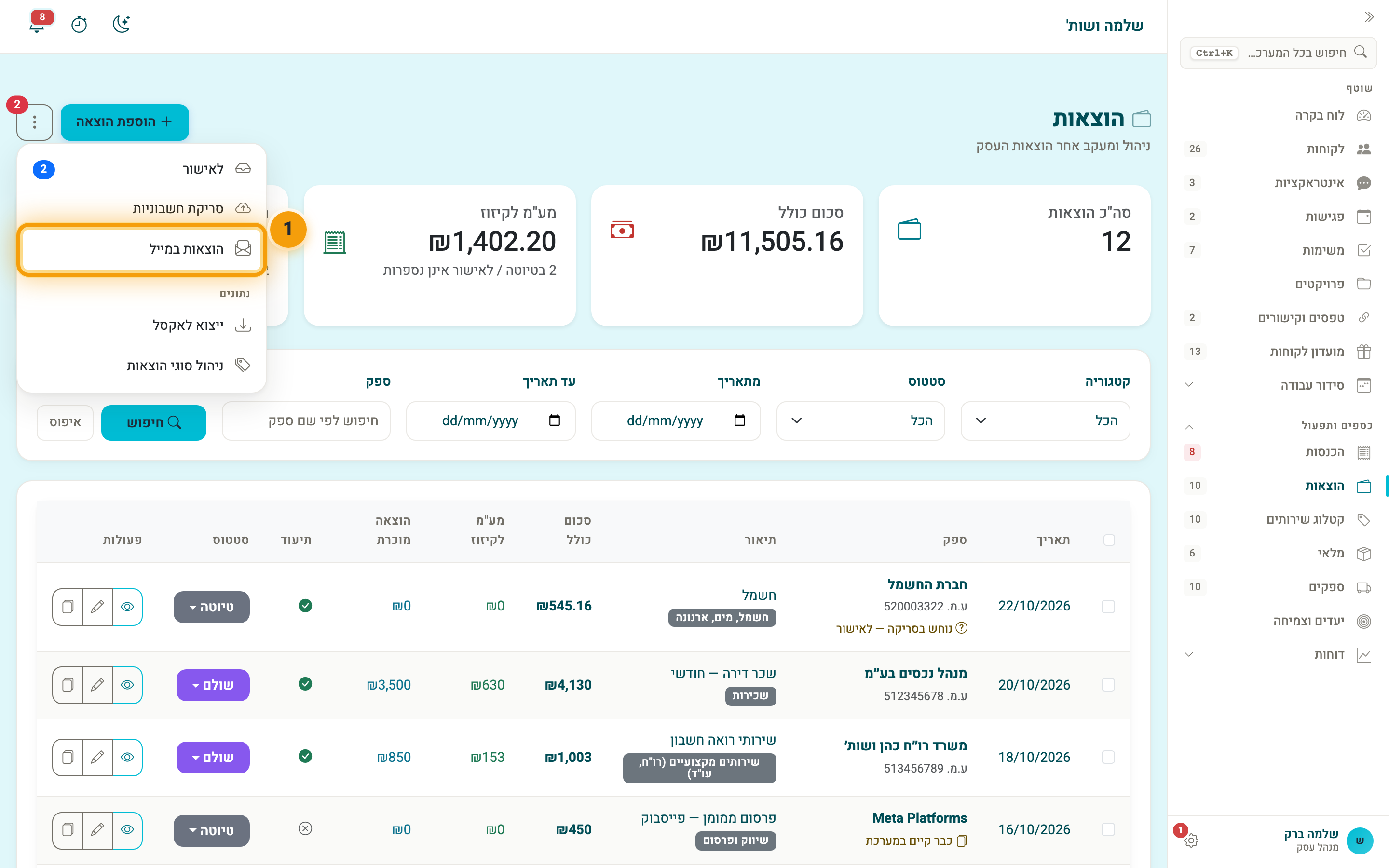
Task: Check the row checkbox for 20/10/2026
Action: coord(1108,684)
